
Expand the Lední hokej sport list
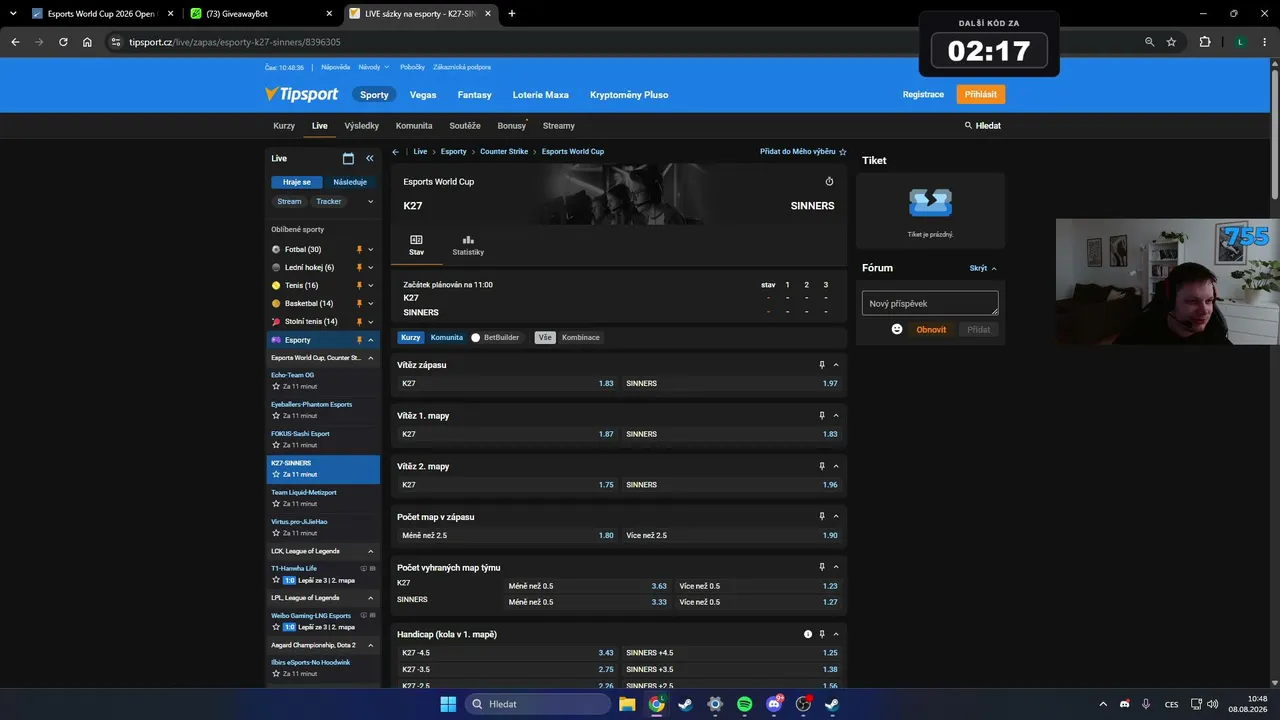[371, 268]
